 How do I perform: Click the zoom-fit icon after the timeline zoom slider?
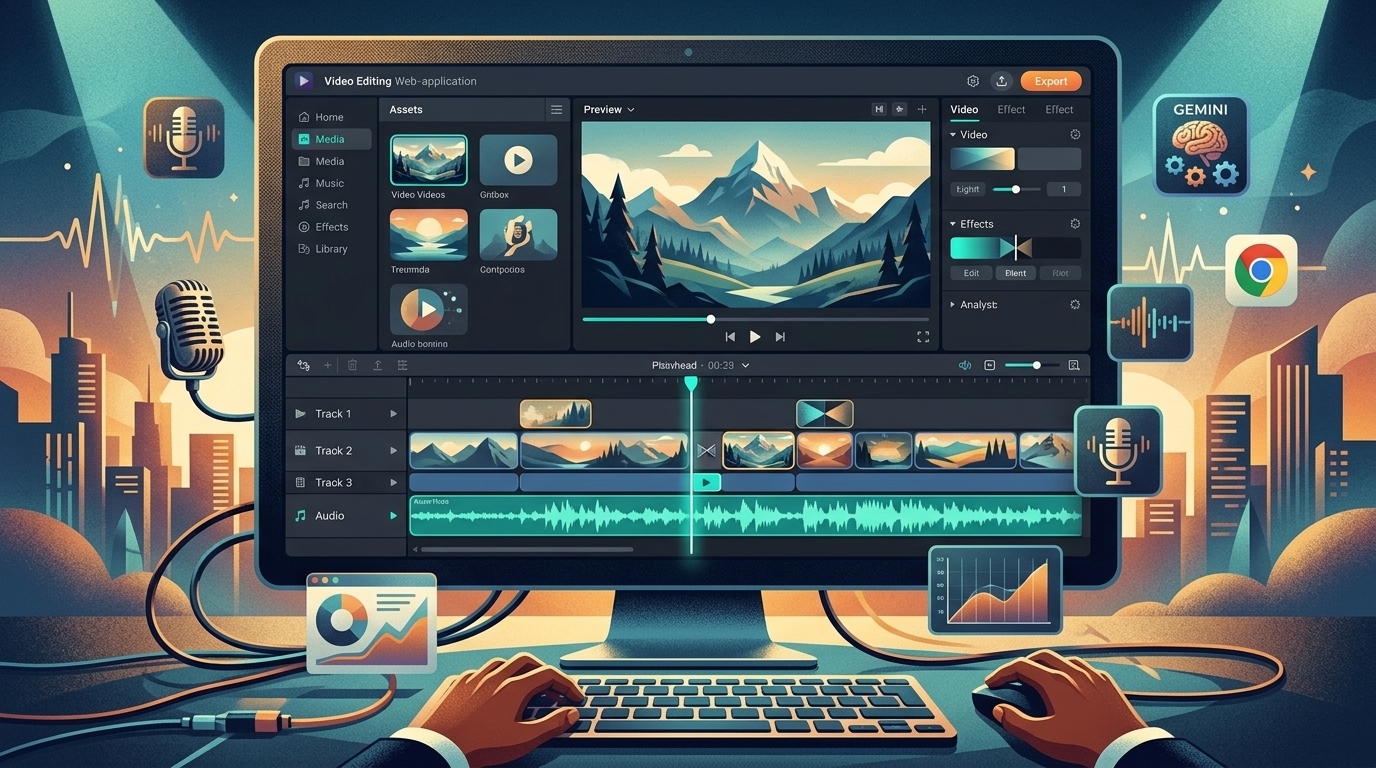tap(1074, 365)
